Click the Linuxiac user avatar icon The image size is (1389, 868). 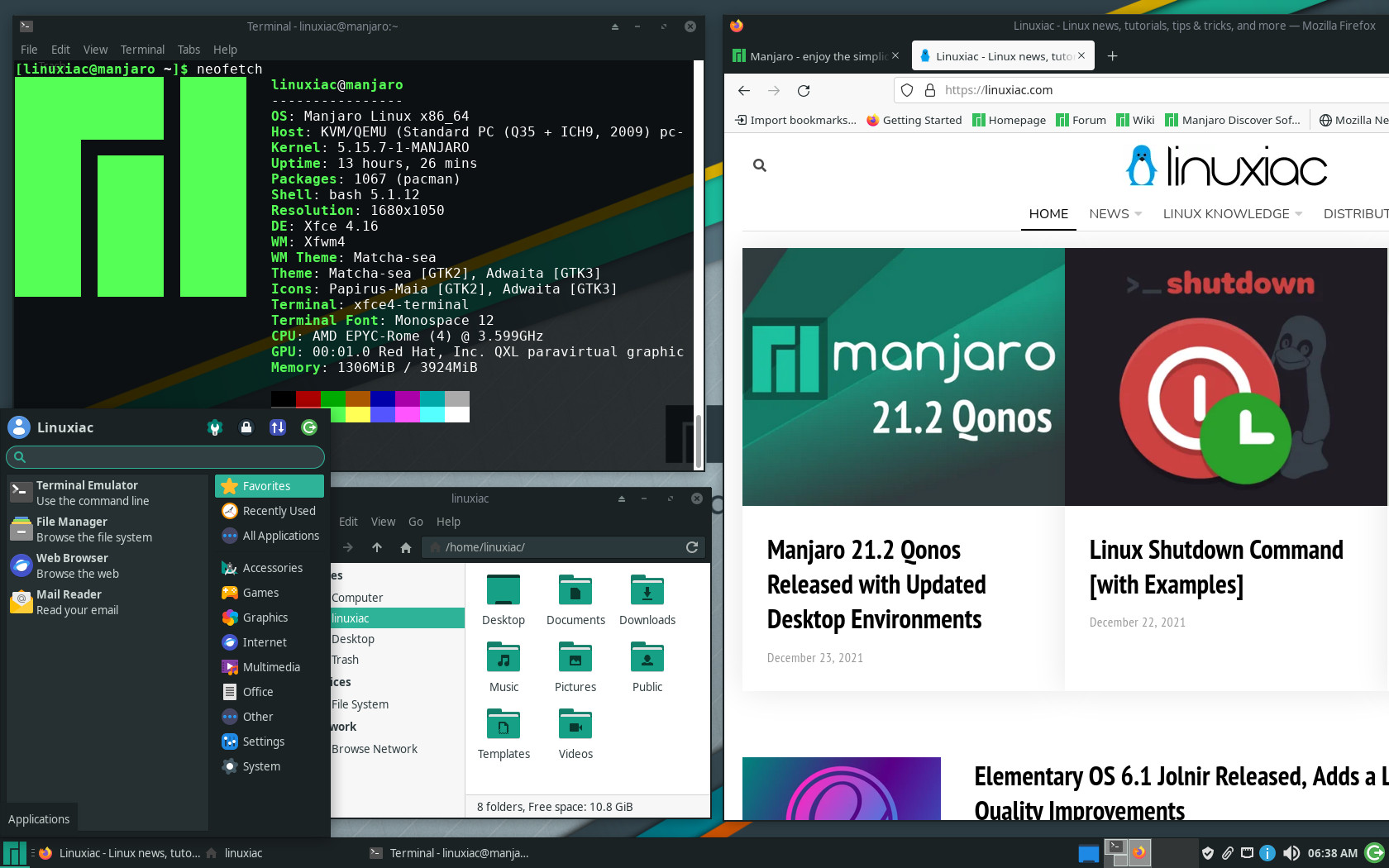[19, 427]
